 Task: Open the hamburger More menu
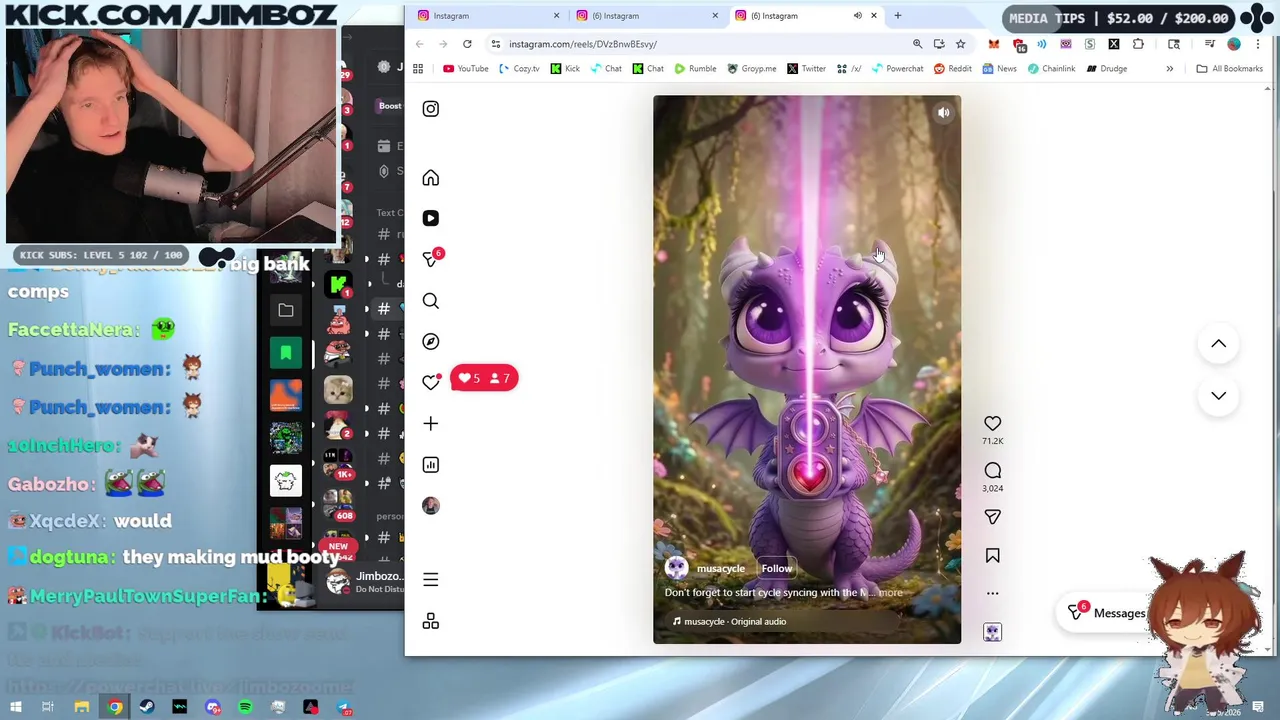pyautogui.click(x=430, y=580)
